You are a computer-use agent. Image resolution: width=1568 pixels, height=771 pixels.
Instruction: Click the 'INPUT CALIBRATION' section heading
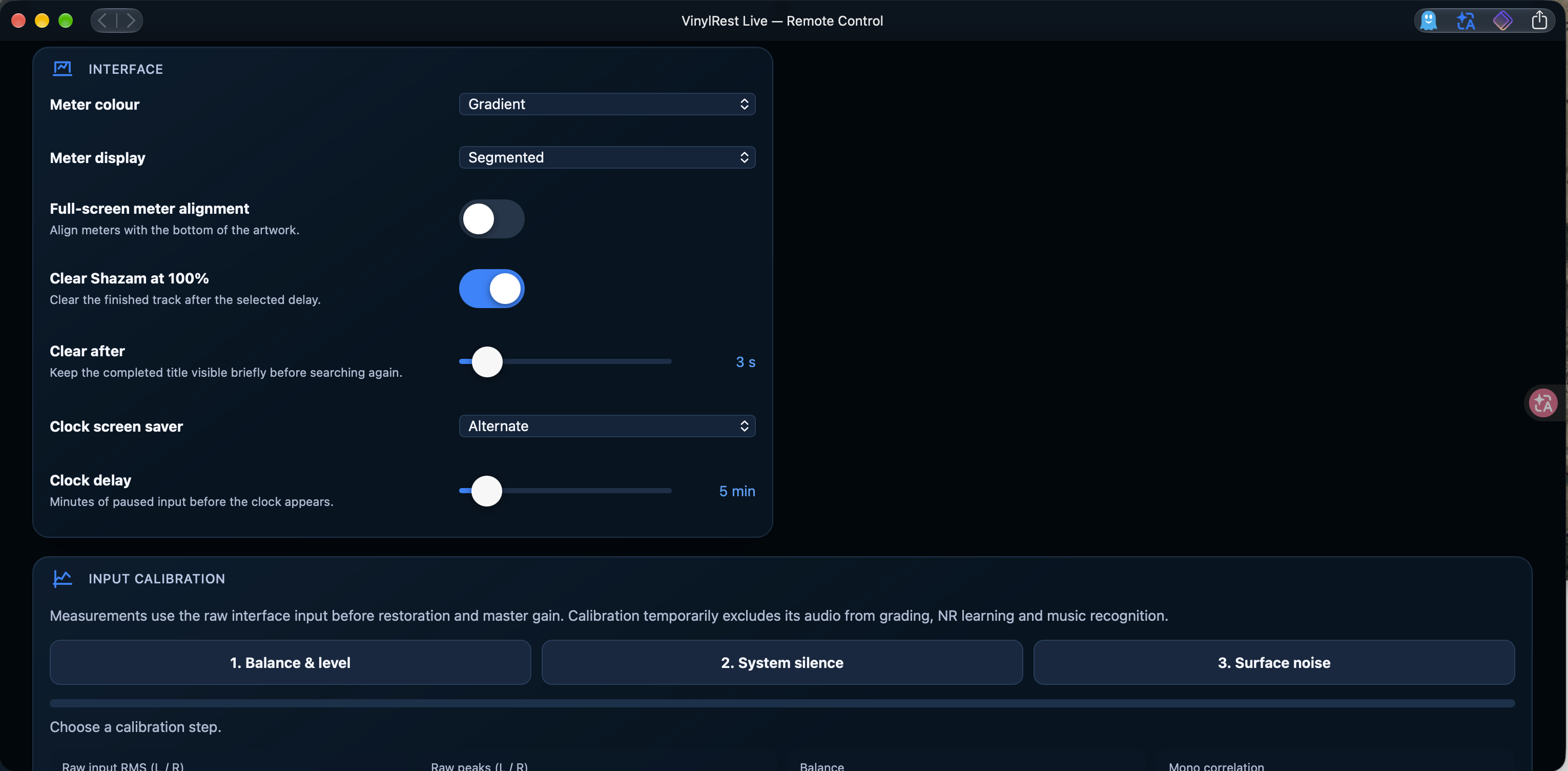(x=157, y=579)
